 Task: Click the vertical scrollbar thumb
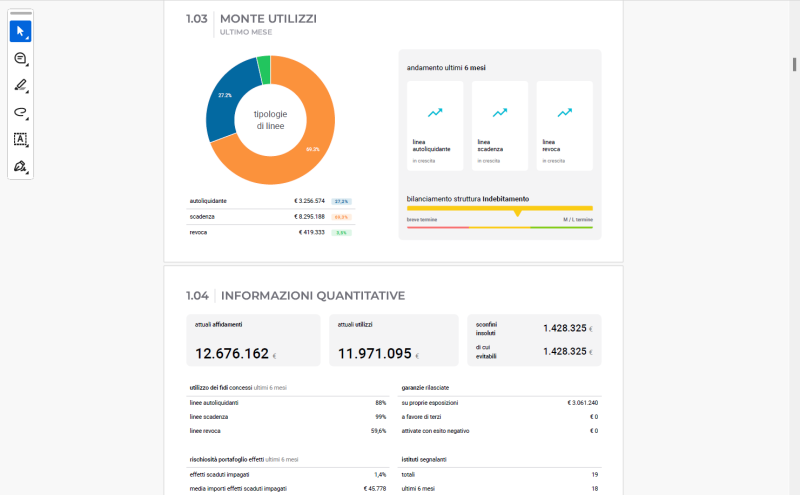(795, 65)
